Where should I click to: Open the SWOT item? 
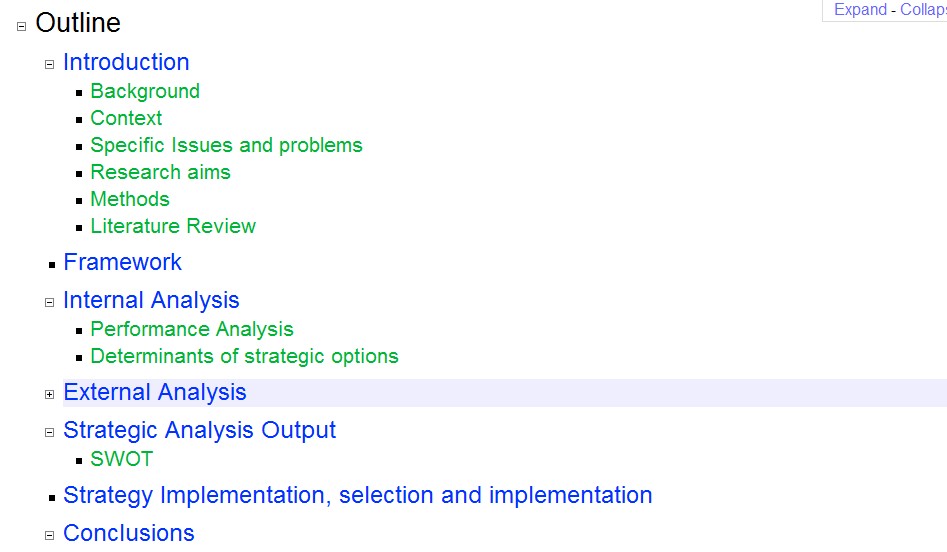122,459
